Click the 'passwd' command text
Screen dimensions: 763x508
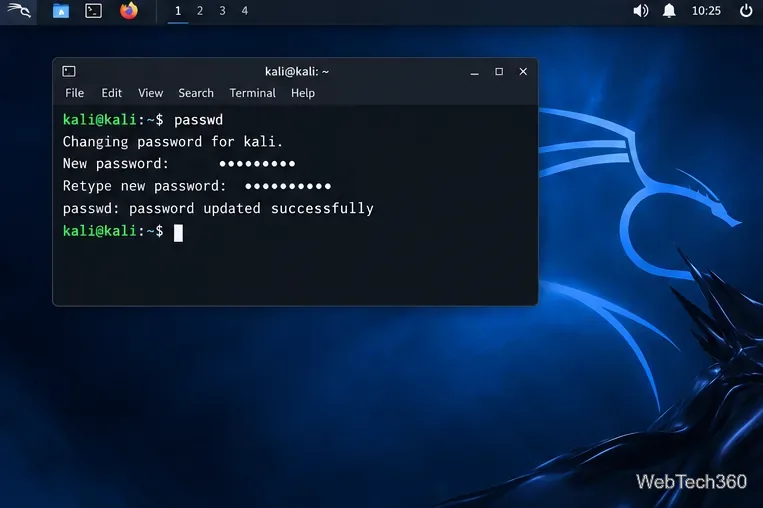199,120
